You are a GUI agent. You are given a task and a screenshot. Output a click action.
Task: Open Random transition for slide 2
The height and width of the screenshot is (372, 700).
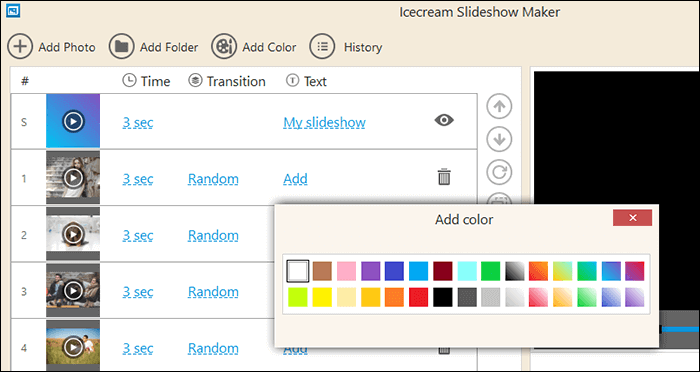[x=213, y=235]
